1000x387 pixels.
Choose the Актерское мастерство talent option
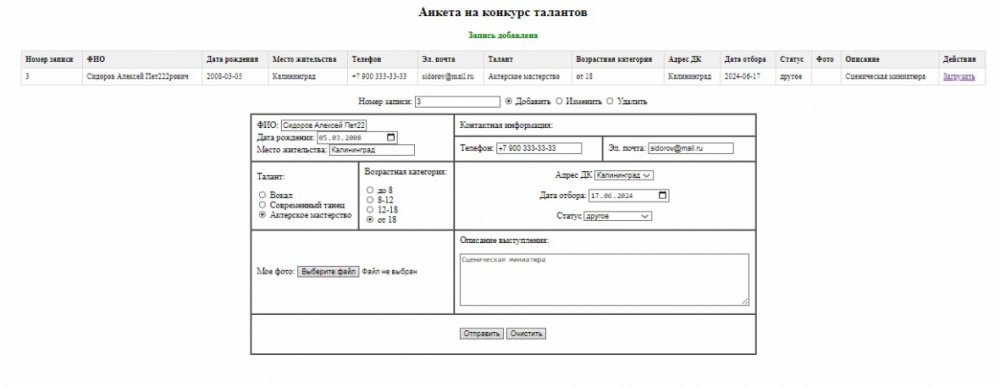click(x=262, y=215)
